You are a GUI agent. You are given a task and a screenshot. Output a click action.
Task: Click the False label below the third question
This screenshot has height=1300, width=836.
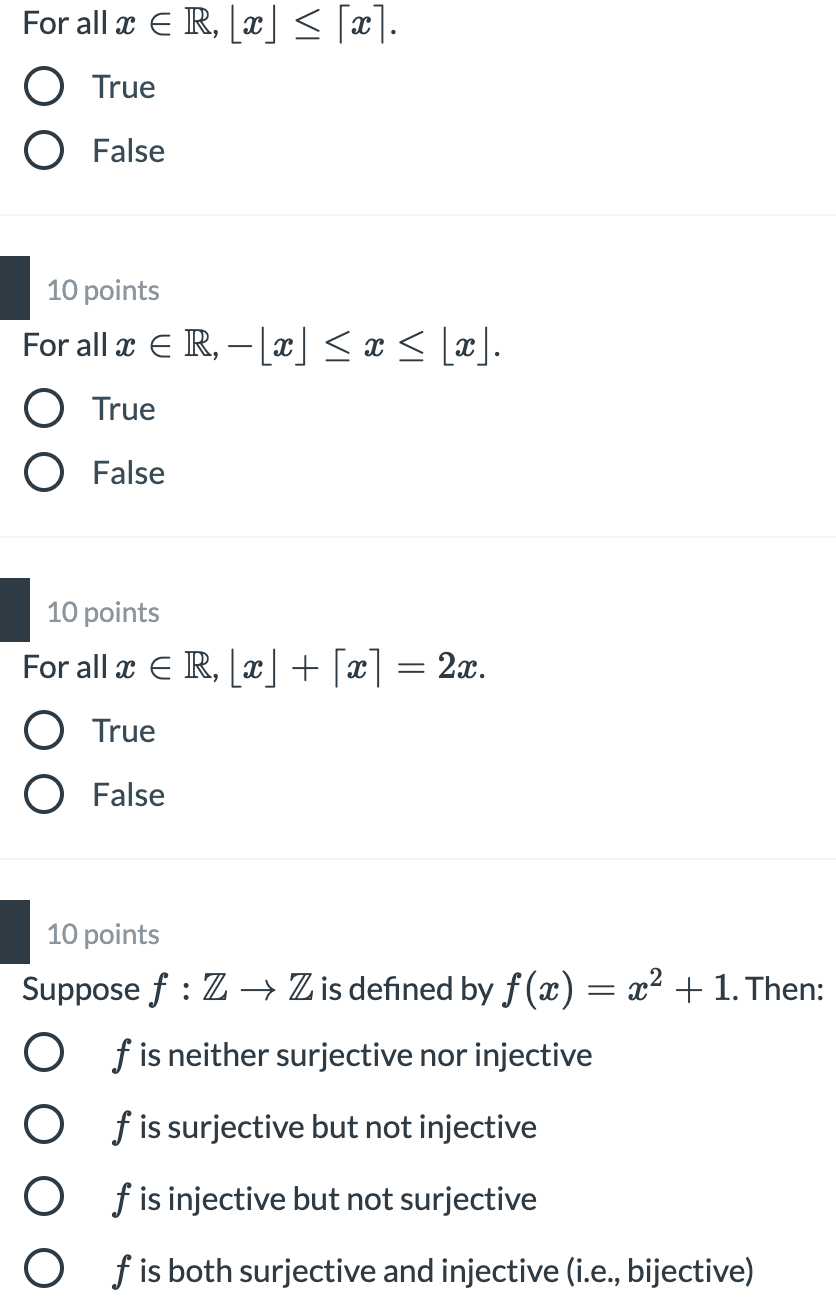click(128, 794)
